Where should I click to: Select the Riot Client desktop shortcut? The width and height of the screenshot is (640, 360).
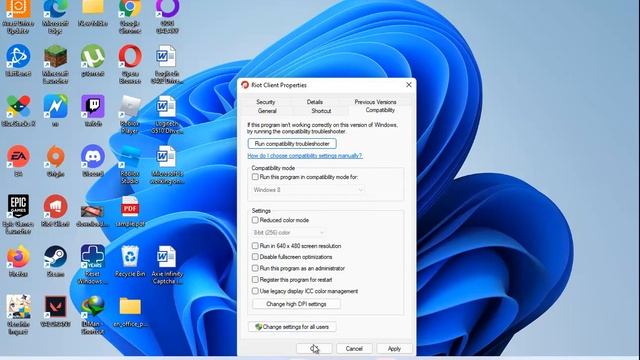[x=56, y=207]
